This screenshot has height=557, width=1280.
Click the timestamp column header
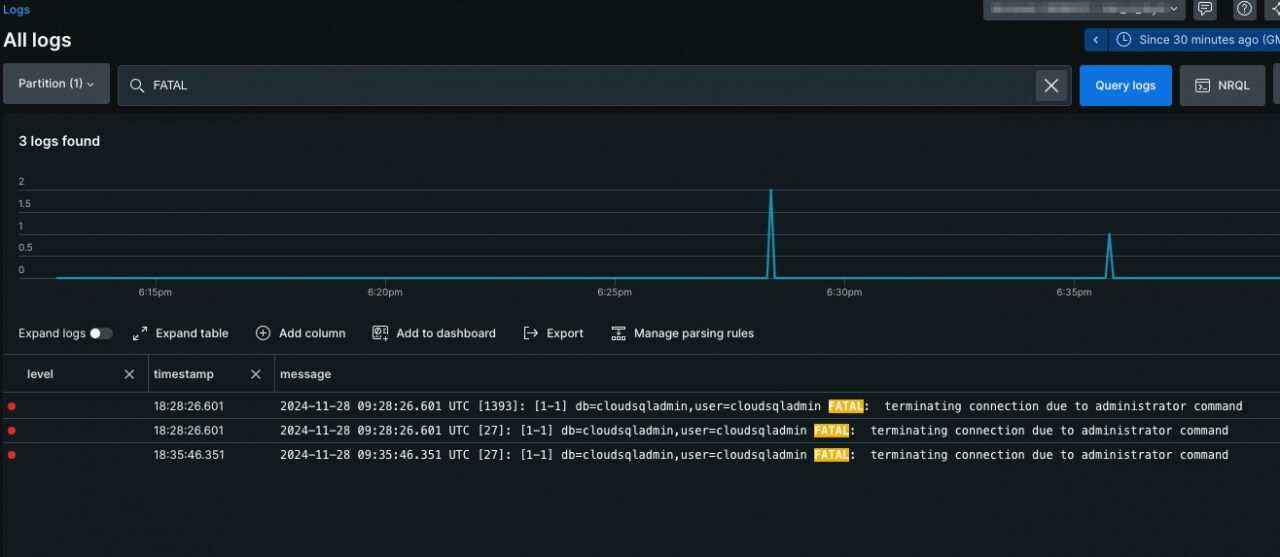click(x=183, y=374)
